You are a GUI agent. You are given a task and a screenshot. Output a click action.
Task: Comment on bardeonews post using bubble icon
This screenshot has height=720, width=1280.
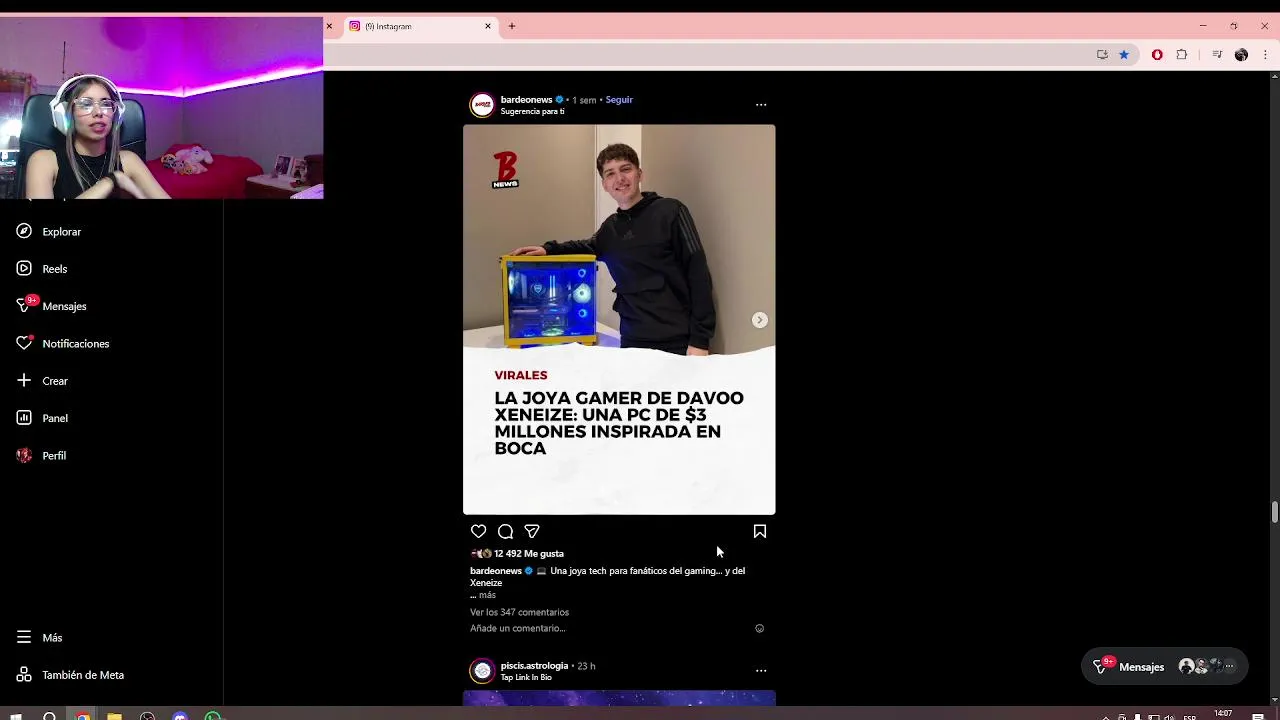[x=505, y=532]
